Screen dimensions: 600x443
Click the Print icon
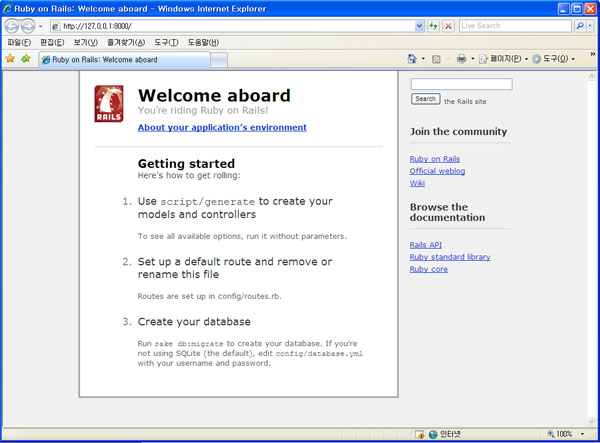coord(462,59)
